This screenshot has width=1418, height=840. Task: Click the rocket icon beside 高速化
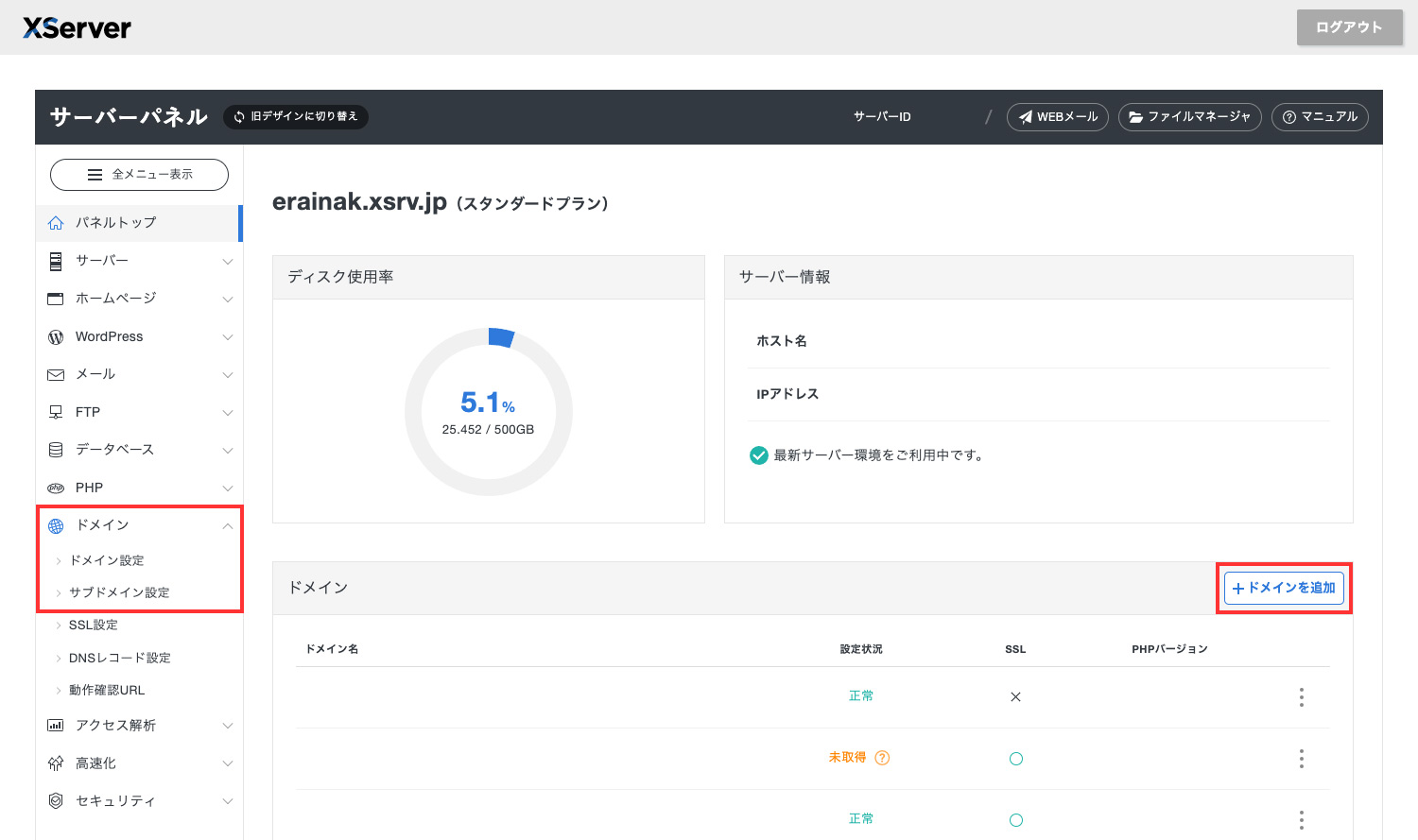coord(56,763)
